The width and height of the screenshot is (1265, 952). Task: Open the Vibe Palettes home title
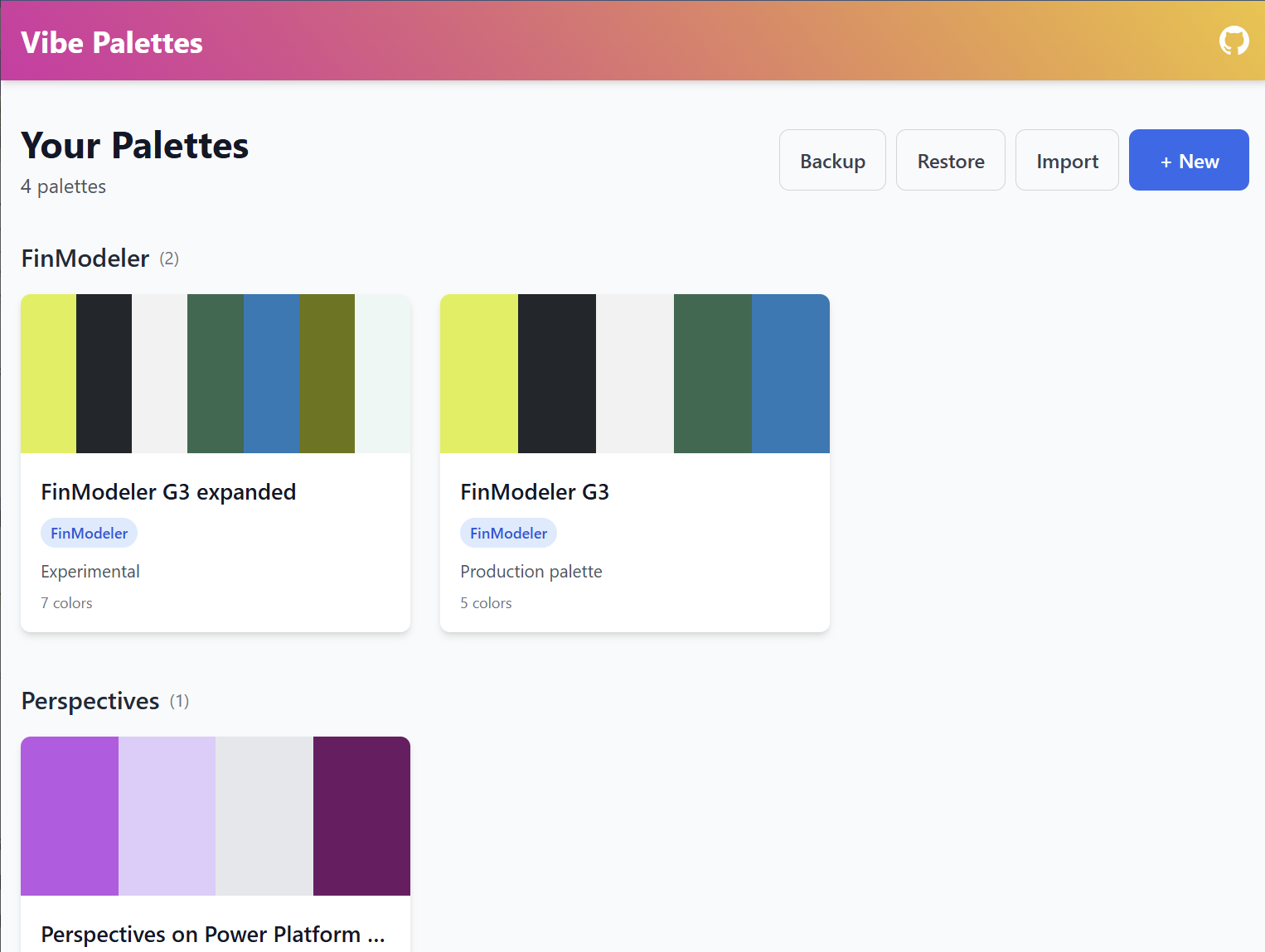pos(112,42)
